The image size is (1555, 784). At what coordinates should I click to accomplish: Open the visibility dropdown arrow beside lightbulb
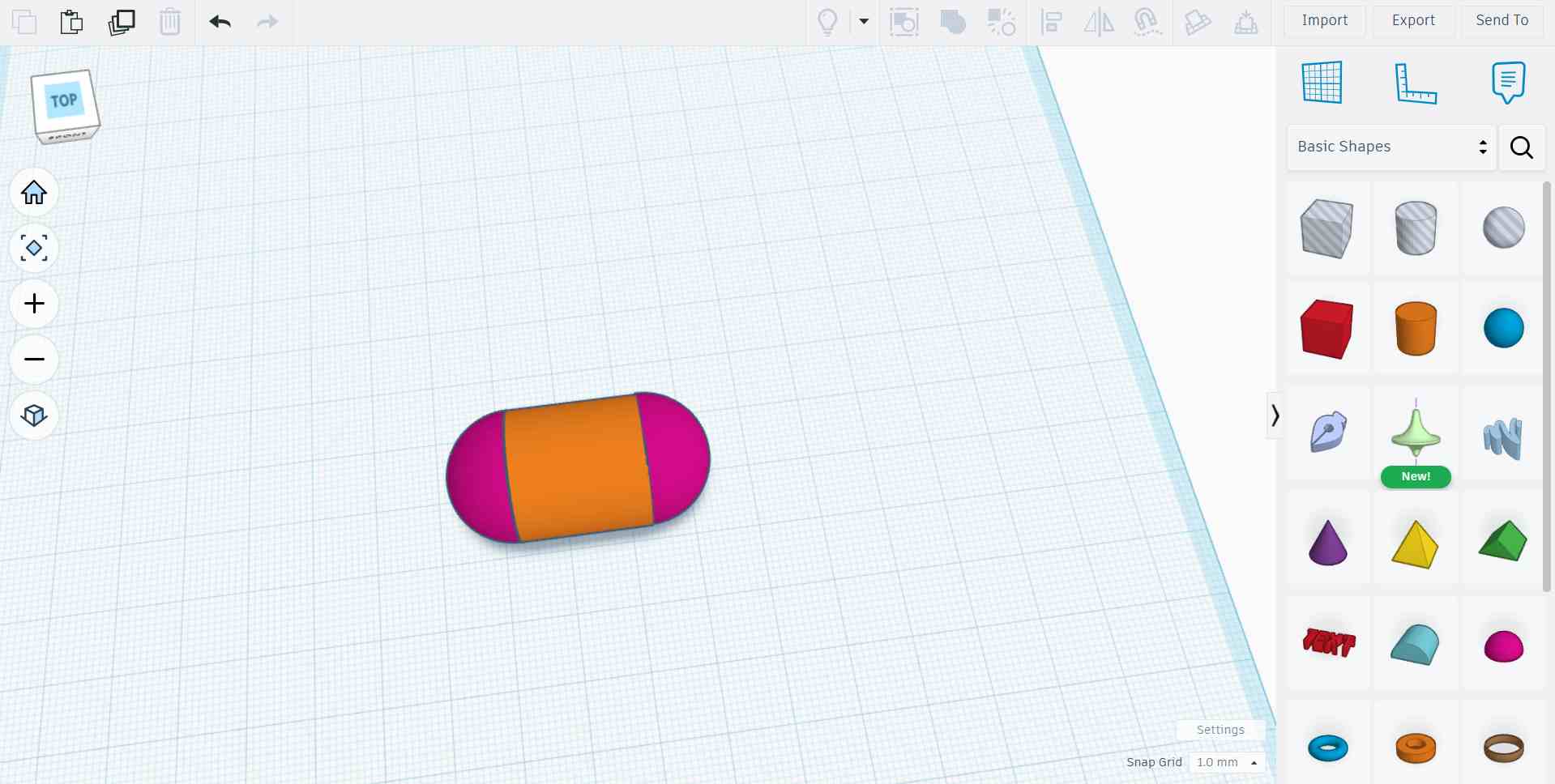tap(864, 22)
